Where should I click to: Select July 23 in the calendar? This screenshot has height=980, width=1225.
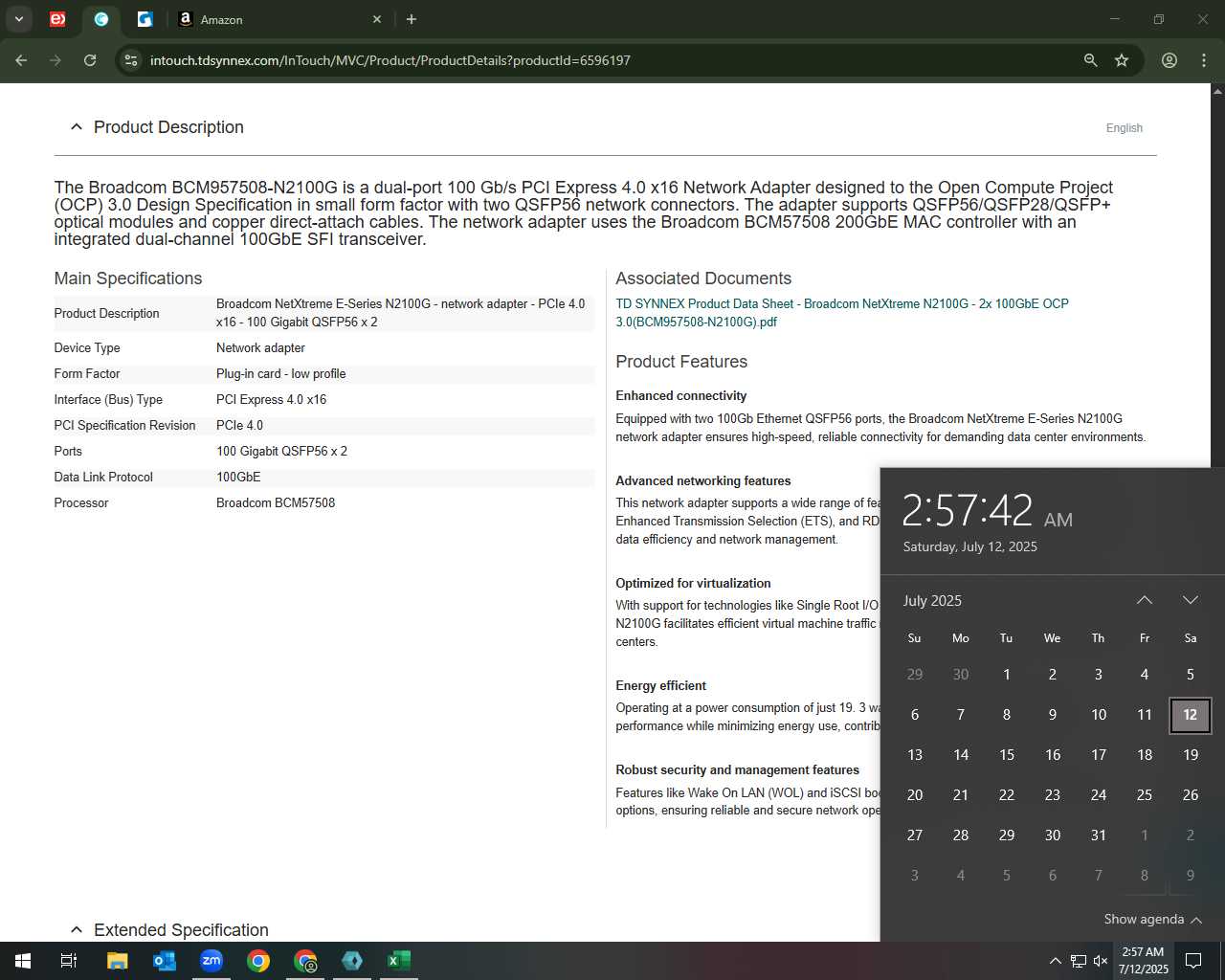point(1053,795)
